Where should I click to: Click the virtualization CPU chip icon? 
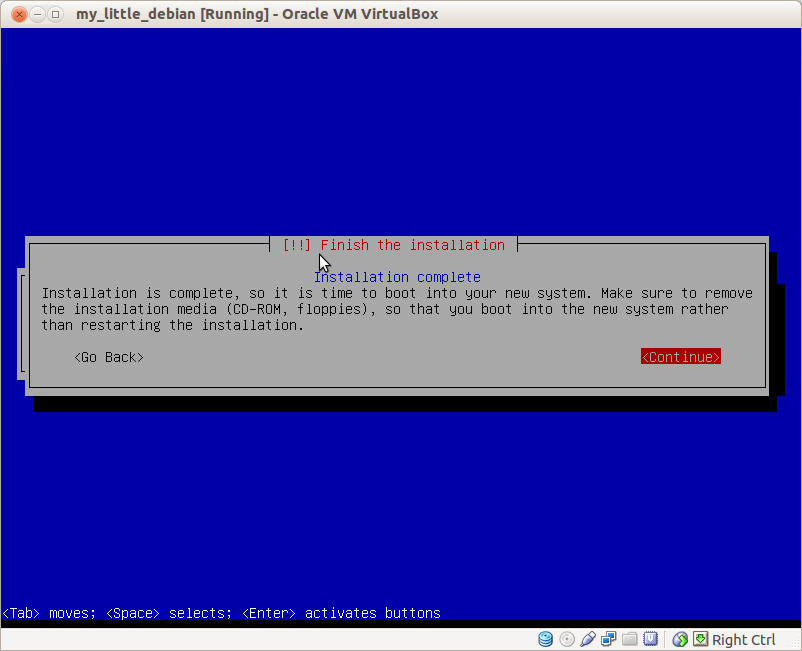click(x=651, y=639)
